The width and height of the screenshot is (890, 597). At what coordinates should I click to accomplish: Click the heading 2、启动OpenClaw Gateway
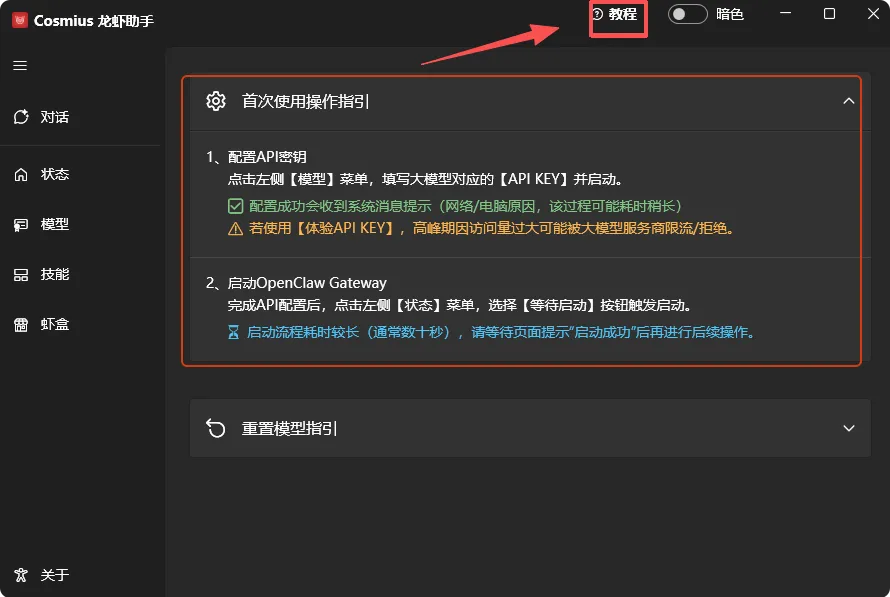[x=296, y=283]
